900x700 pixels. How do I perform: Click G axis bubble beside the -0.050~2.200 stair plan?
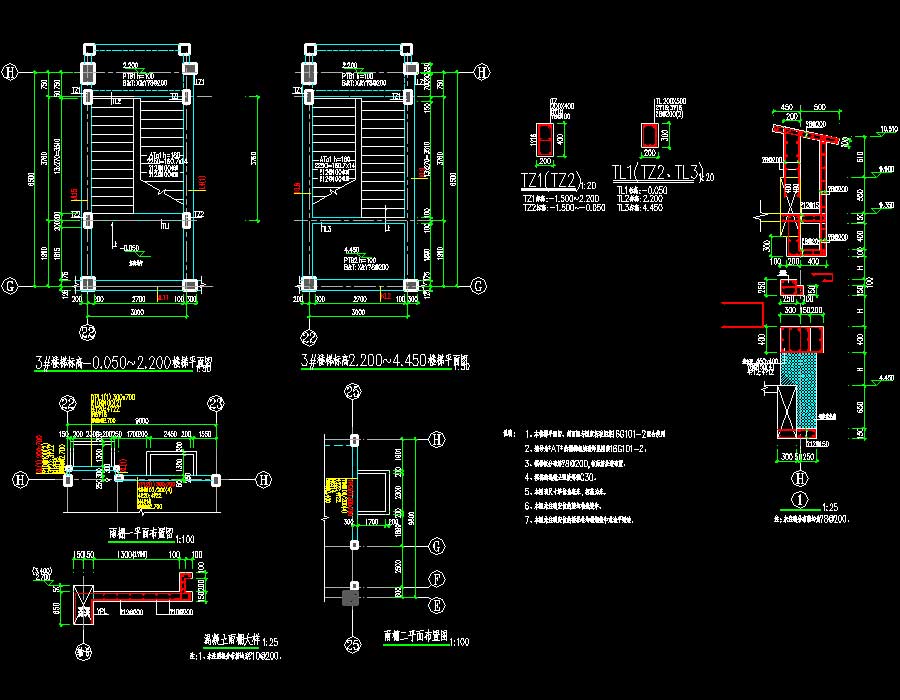click(x=10, y=286)
